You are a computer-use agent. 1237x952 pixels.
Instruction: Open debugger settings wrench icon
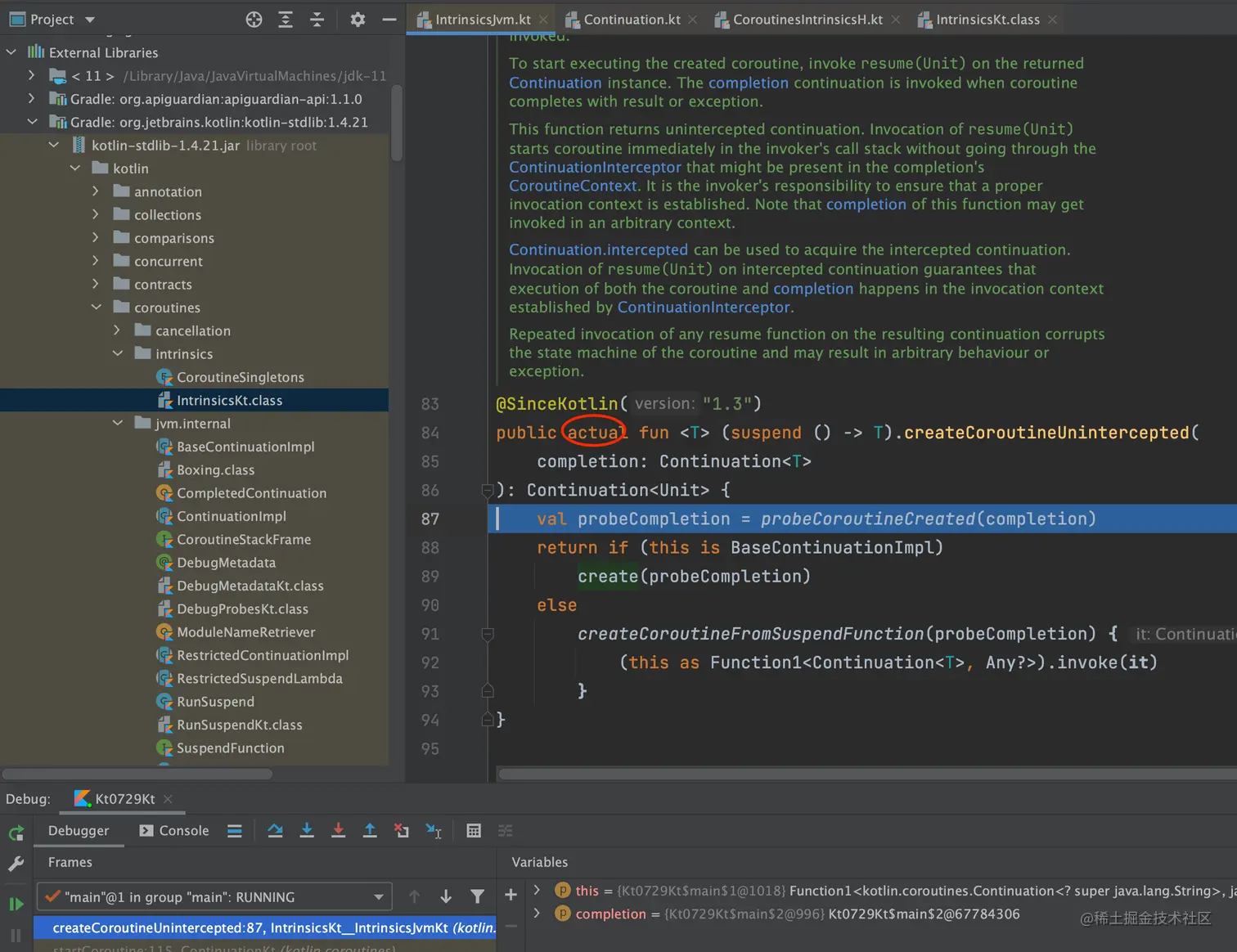tap(16, 864)
